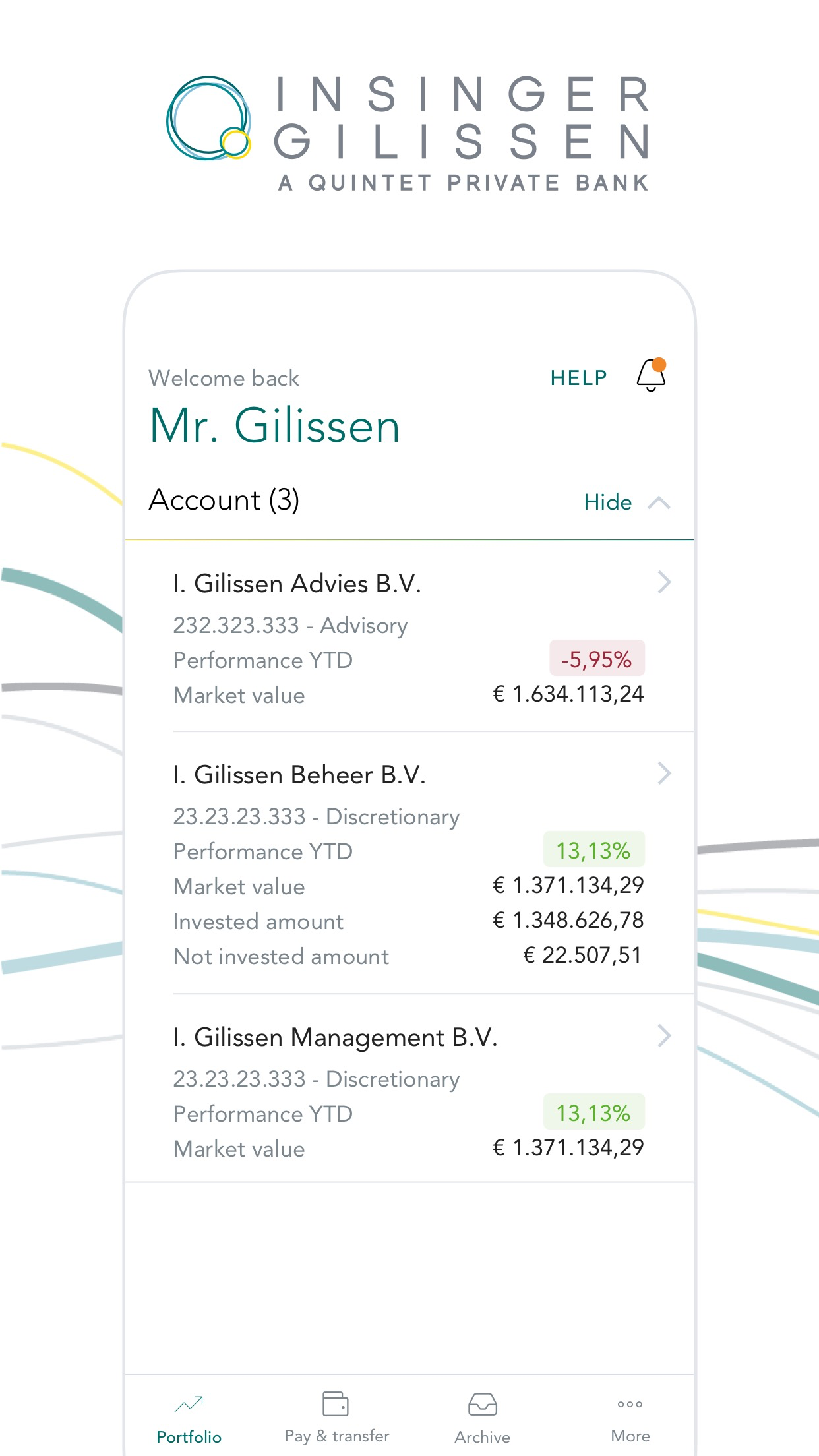Click the HELP link
Screen dimensions: 819x1456
[578, 378]
